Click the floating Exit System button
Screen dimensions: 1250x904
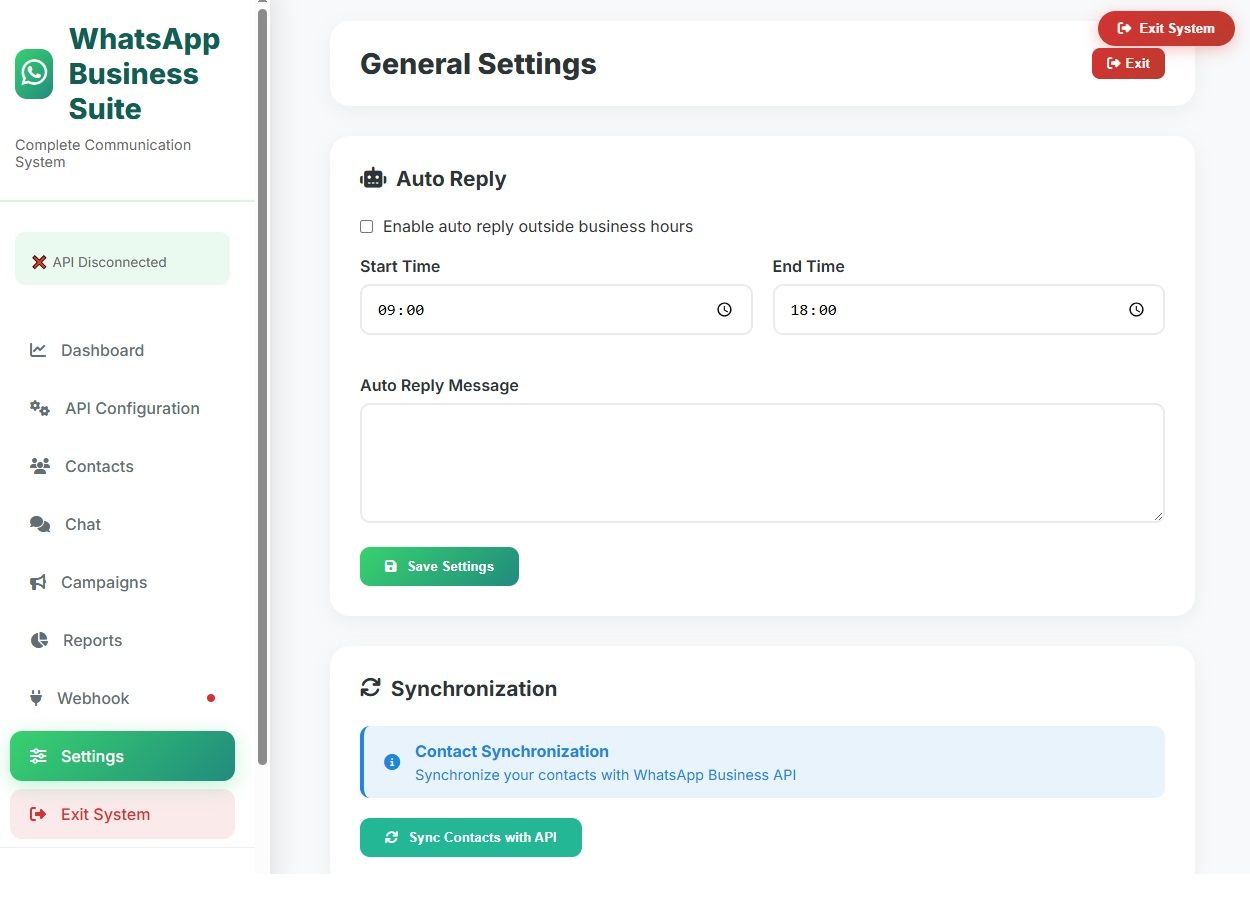[x=1165, y=28]
